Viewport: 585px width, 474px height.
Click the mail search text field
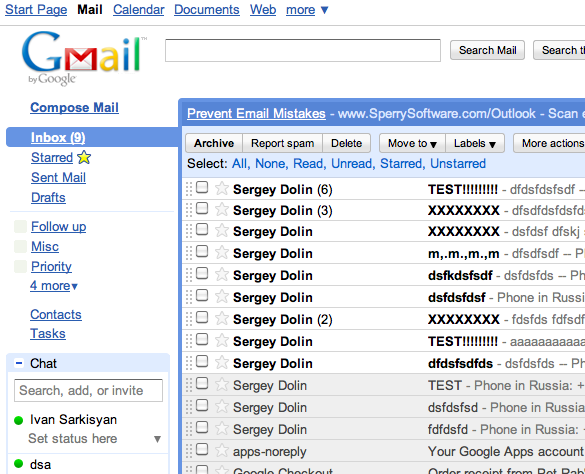pyautogui.click(x=303, y=50)
